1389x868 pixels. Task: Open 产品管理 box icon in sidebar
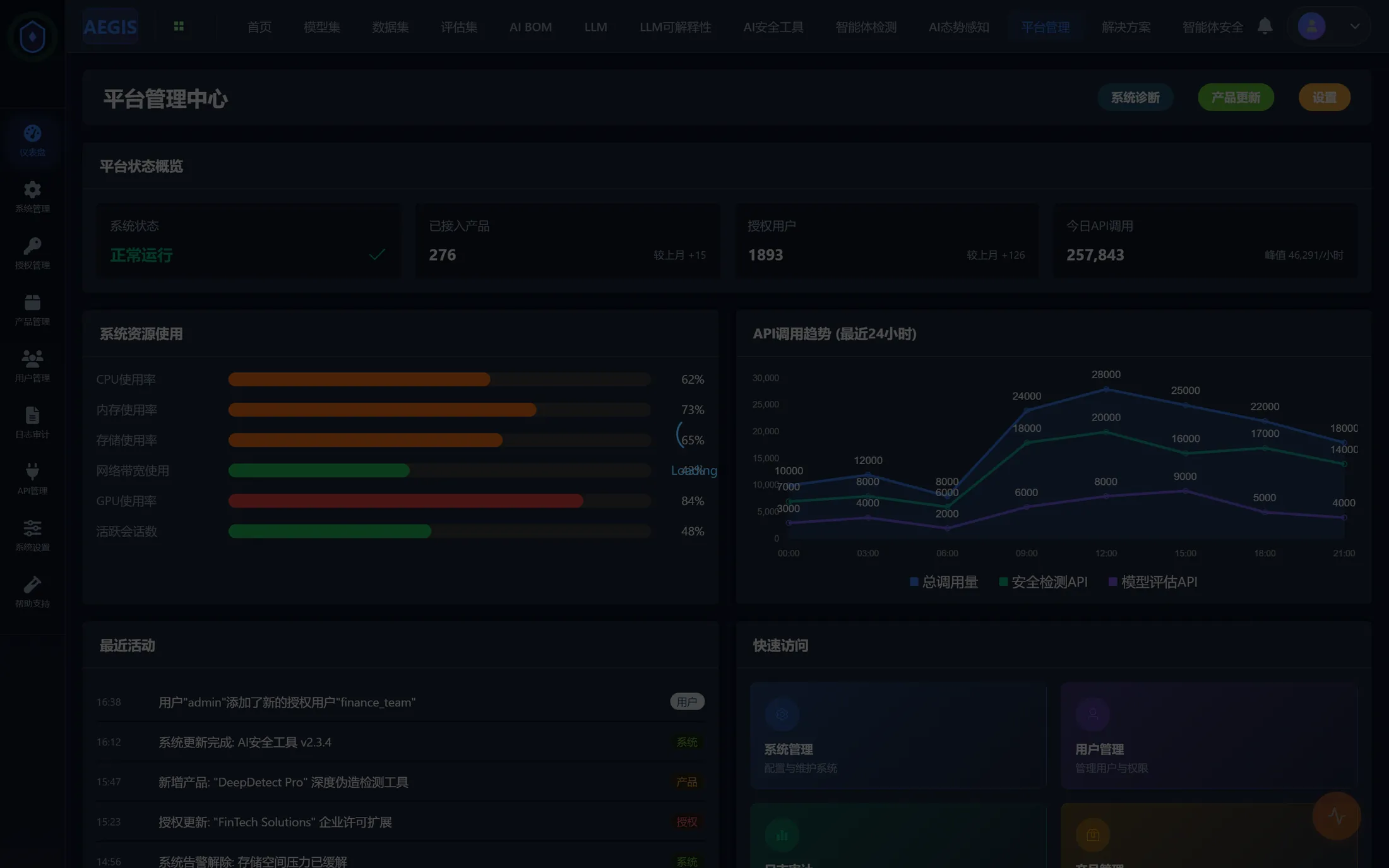click(x=32, y=302)
